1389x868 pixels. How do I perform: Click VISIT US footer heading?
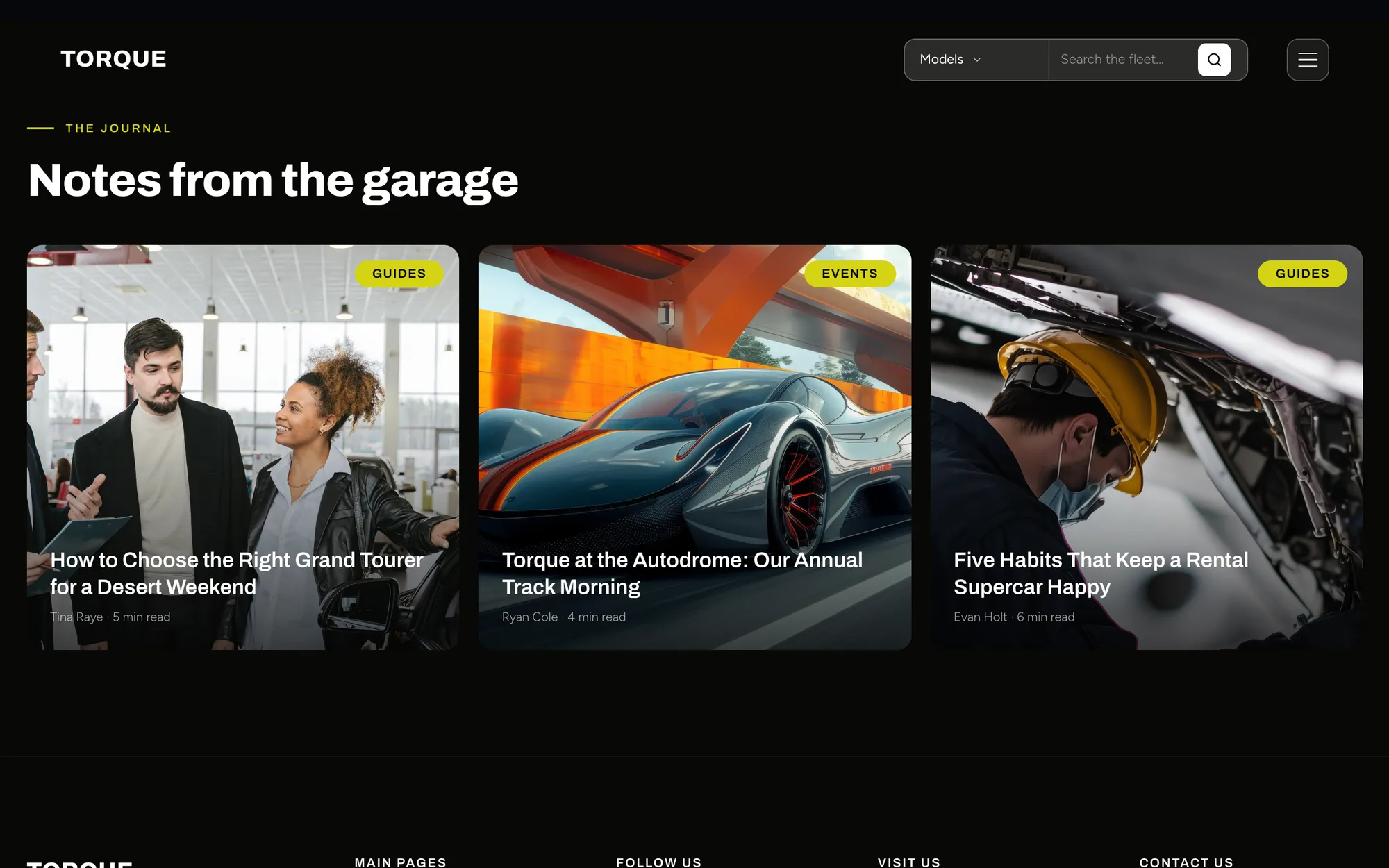[909, 862]
